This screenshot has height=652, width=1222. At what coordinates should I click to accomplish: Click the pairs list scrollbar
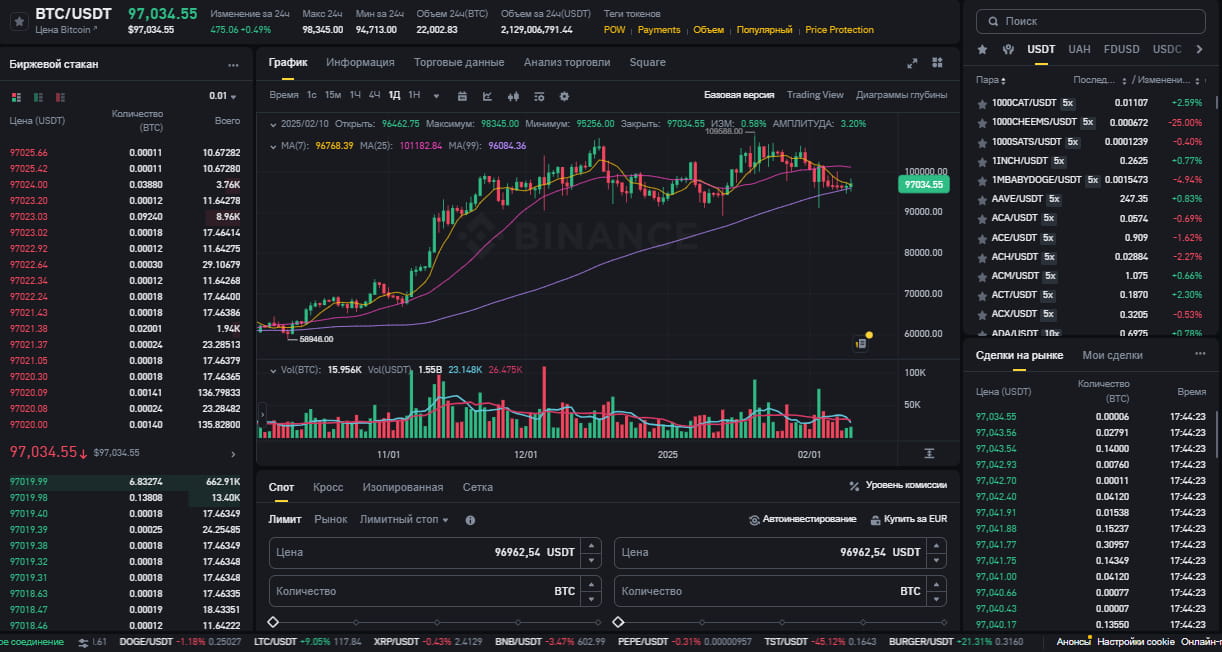click(1217, 102)
